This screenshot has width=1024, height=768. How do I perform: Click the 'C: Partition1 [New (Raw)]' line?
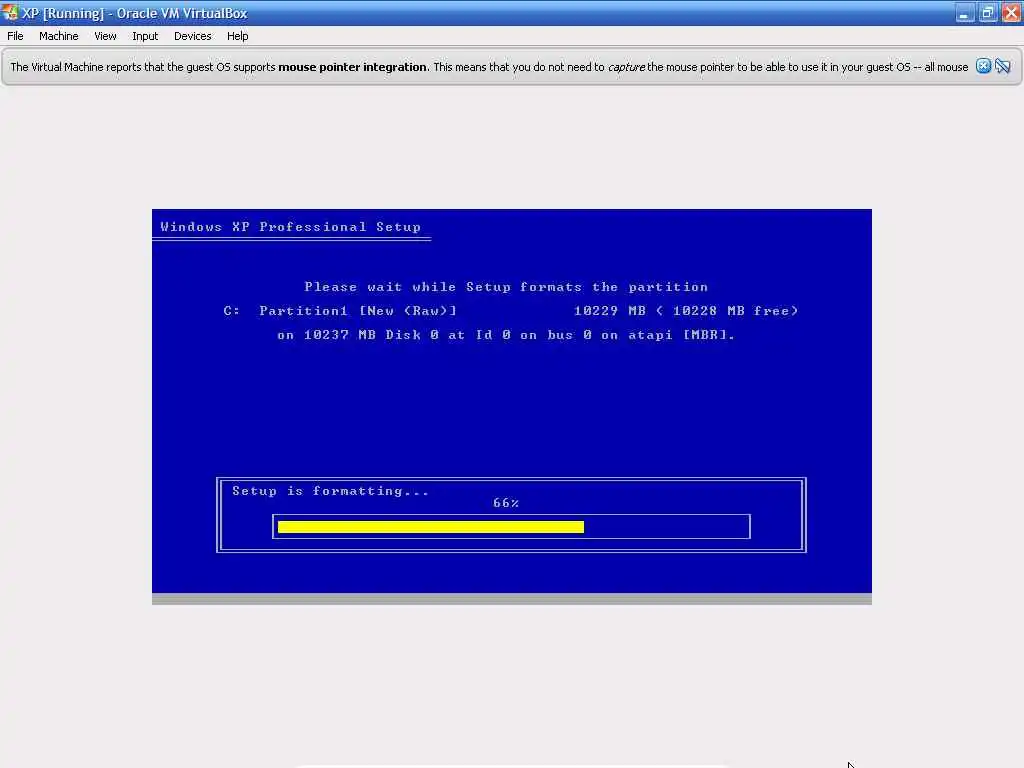(x=511, y=311)
